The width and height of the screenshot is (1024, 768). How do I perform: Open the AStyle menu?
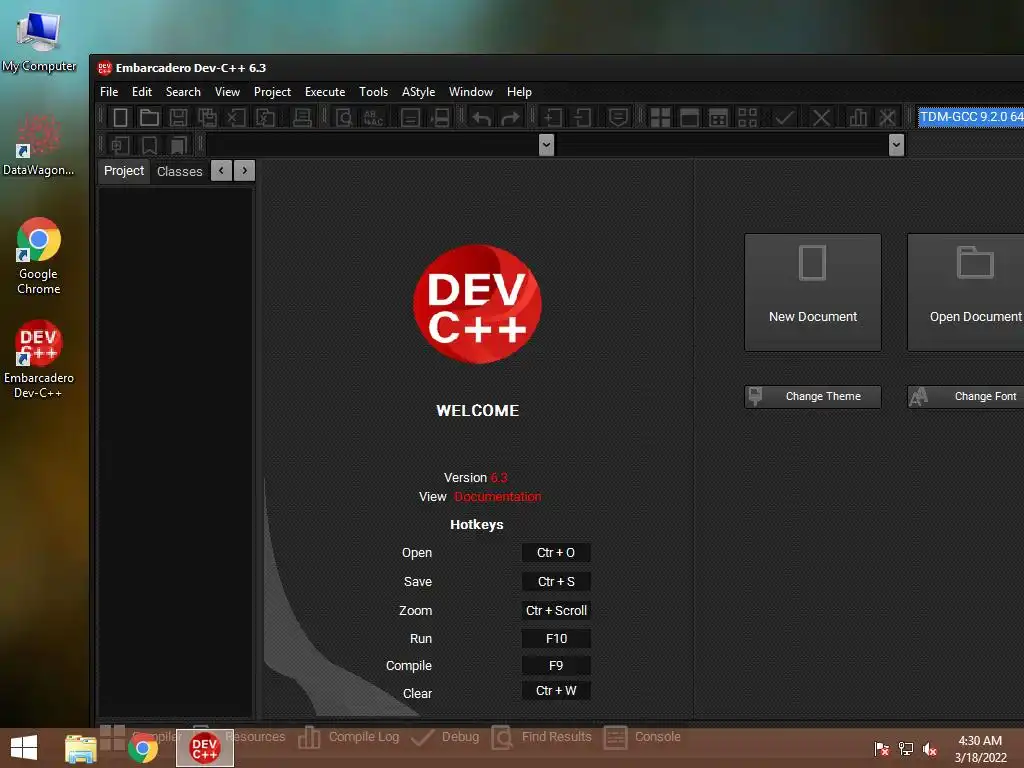pyautogui.click(x=419, y=92)
